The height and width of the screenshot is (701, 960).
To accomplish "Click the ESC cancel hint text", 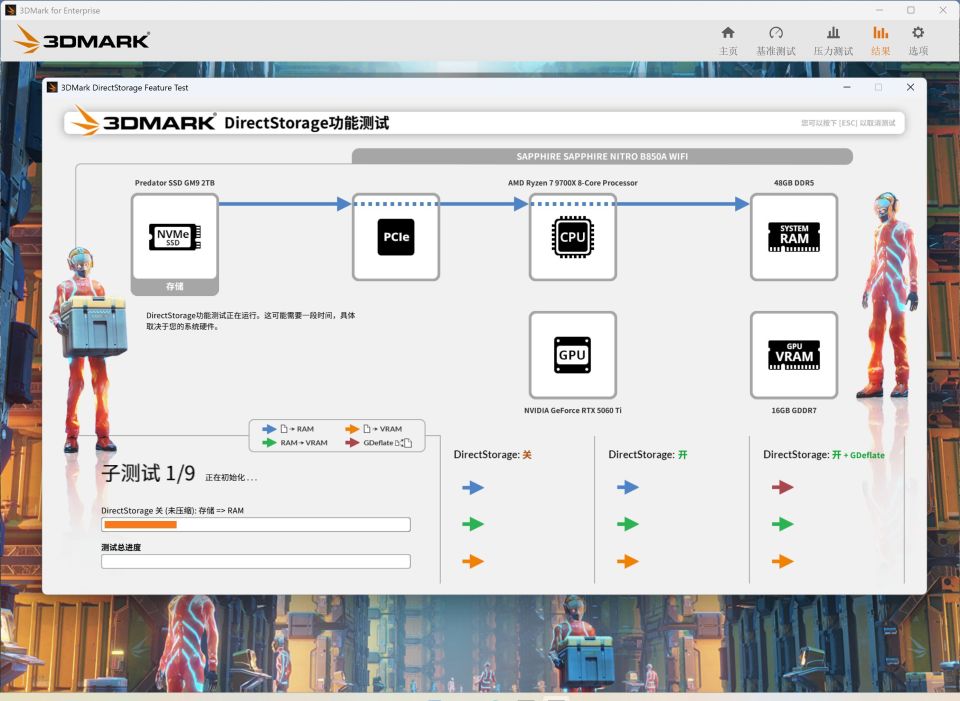I will pyautogui.click(x=848, y=123).
